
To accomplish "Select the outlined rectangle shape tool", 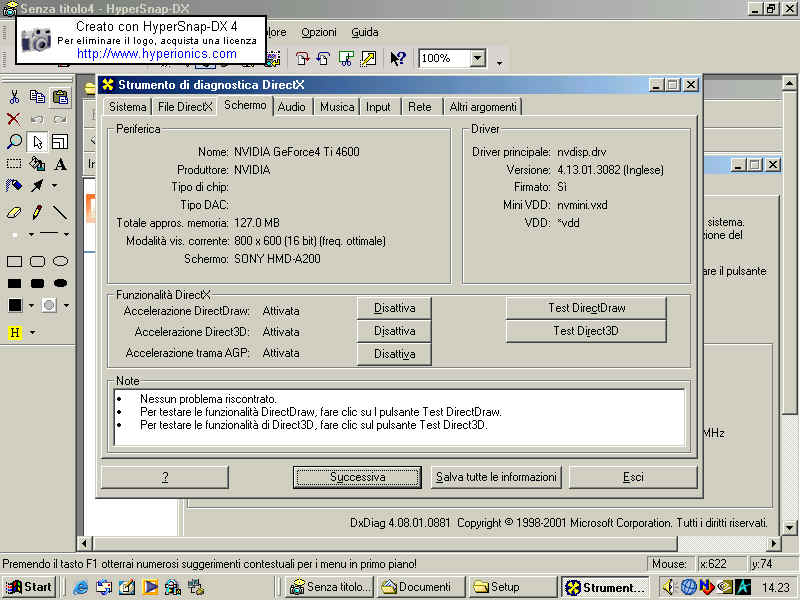I will coord(14,262).
